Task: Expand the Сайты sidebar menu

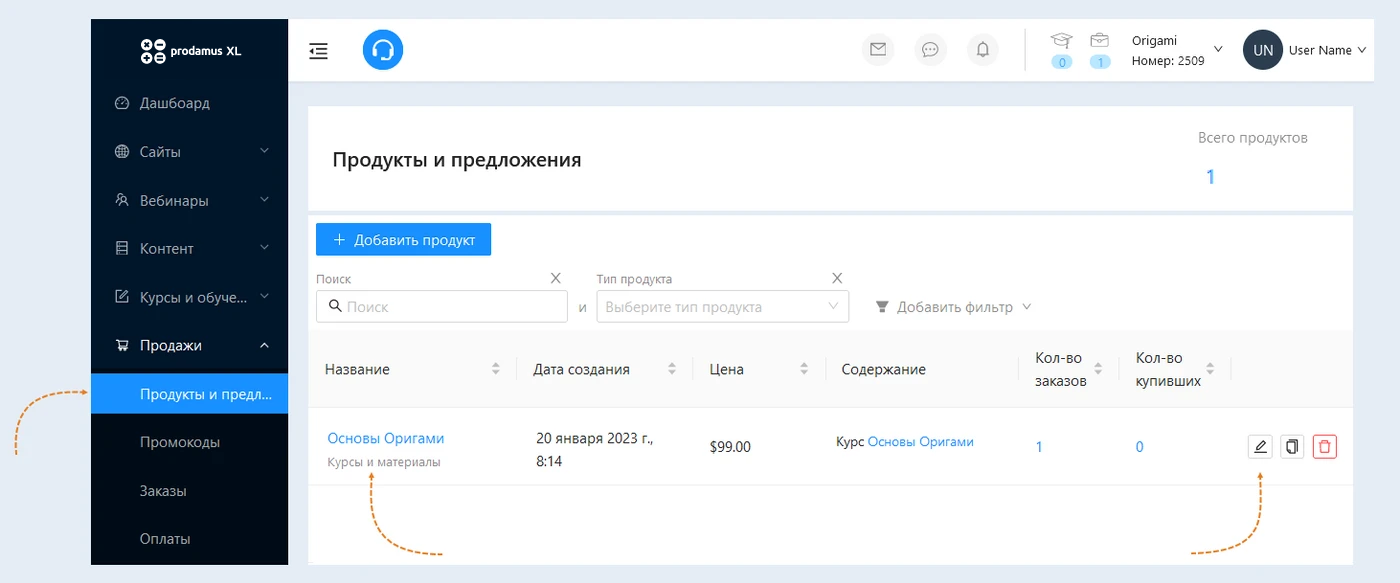Action: coord(190,152)
